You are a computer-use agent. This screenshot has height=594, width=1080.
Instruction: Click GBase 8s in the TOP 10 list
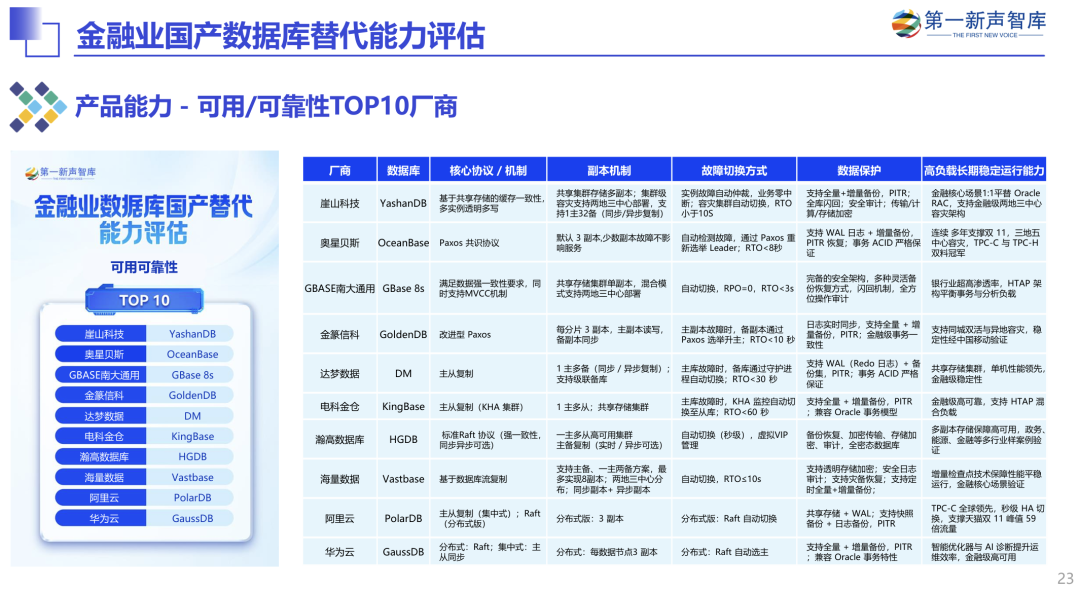[x=192, y=375]
